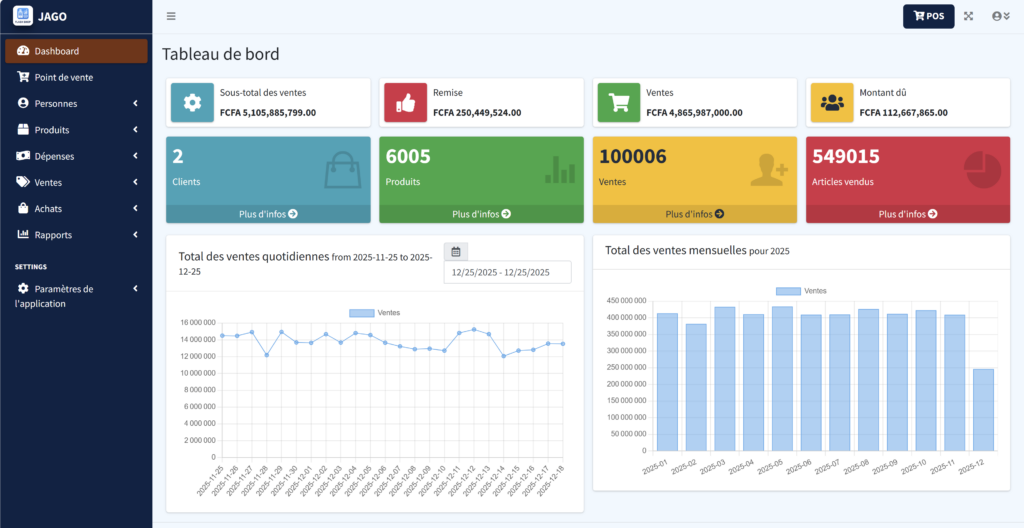Click the date range input field
Image resolution: width=1024 pixels, height=528 pixels.
(x=507, y=272)
